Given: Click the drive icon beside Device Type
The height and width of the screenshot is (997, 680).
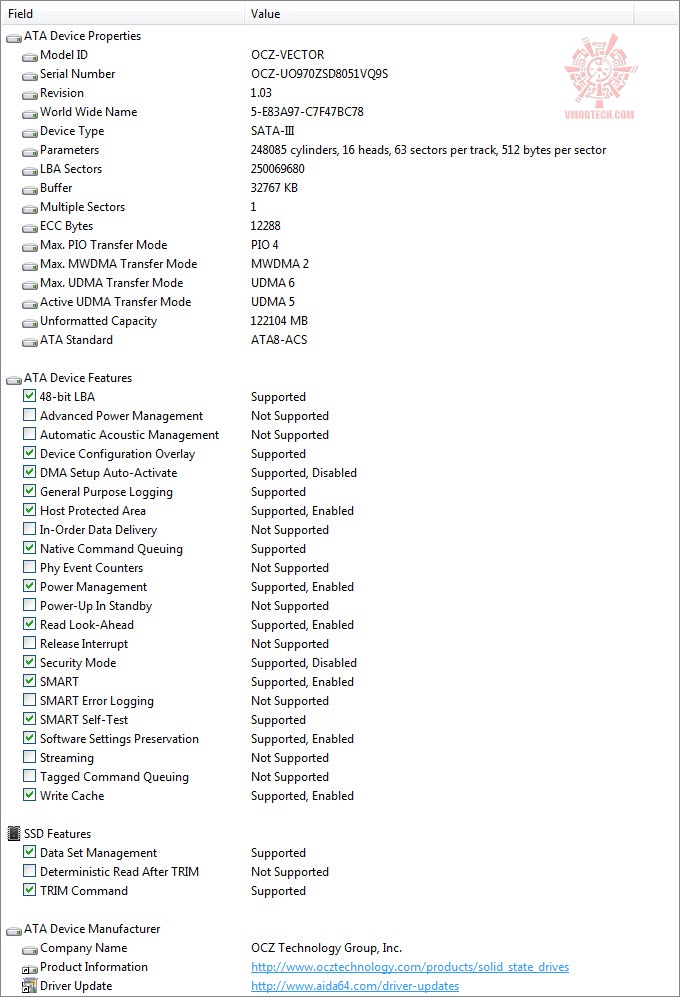Looking at the screenshot, I should point(30,134).
